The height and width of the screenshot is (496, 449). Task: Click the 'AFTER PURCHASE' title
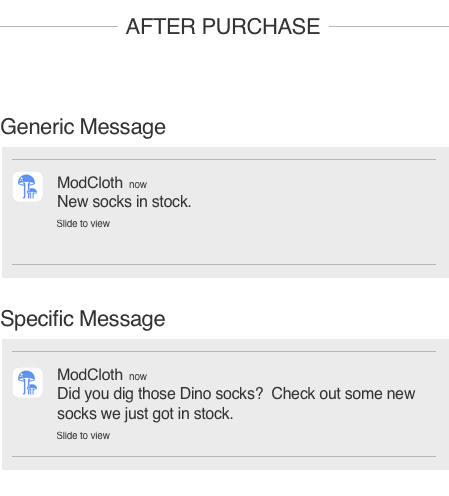(x=223, y=26)
